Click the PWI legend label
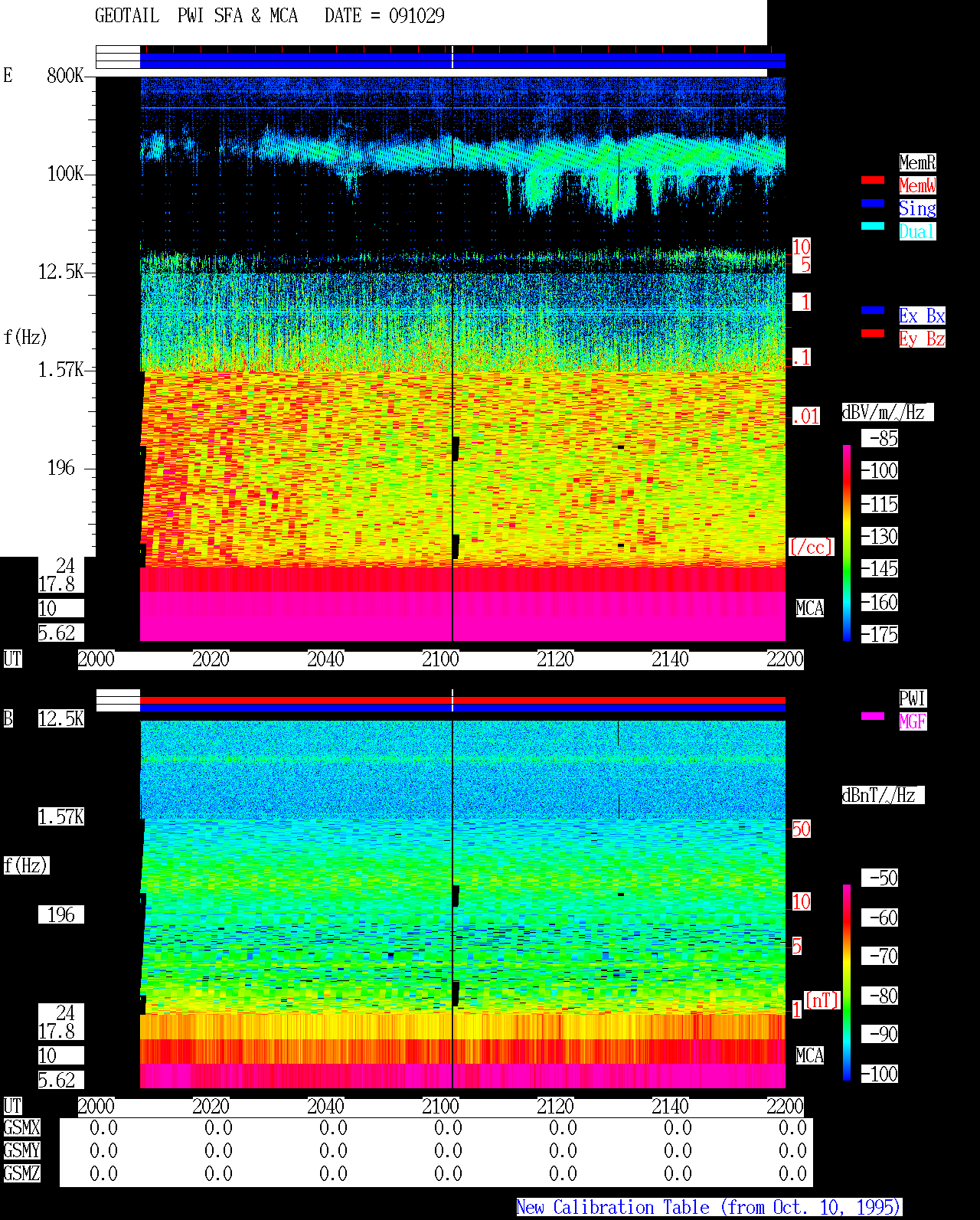This screenshot has height=1220, width=980. click(x=913, y=698)
